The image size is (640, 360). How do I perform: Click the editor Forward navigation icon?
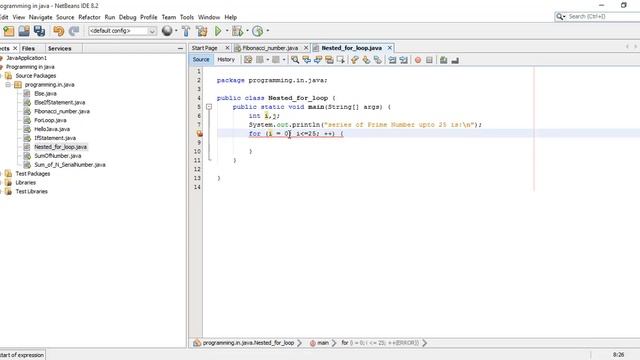coord(276,60)
